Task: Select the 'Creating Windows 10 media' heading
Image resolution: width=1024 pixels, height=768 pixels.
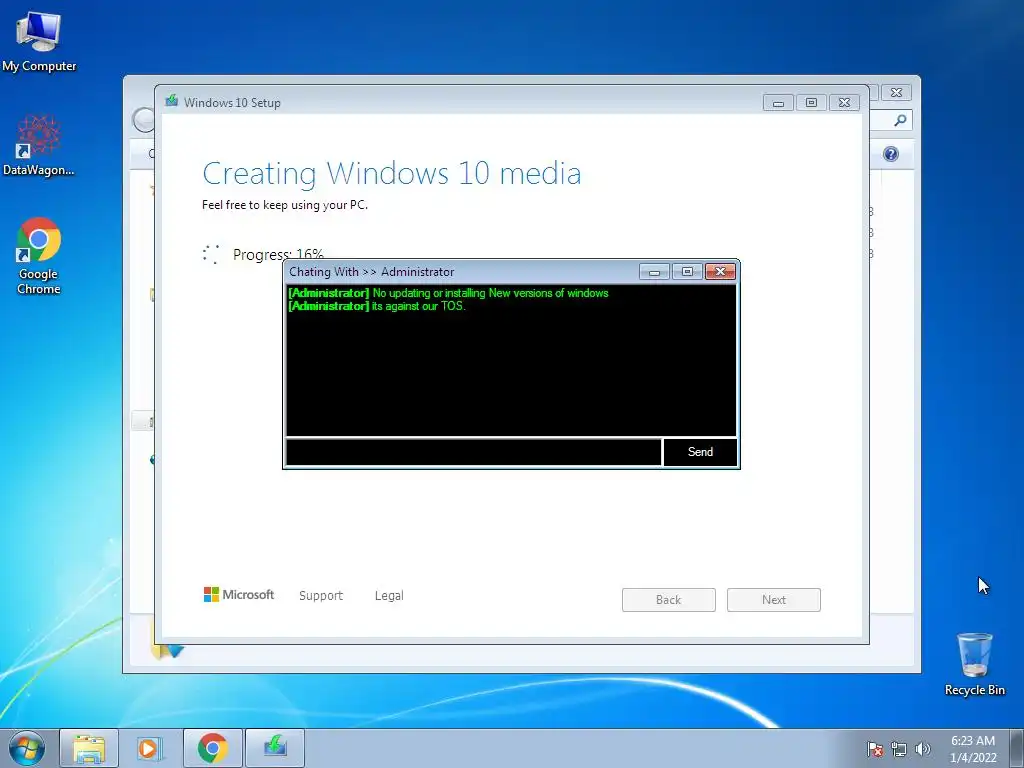Action: click(392, 174)
